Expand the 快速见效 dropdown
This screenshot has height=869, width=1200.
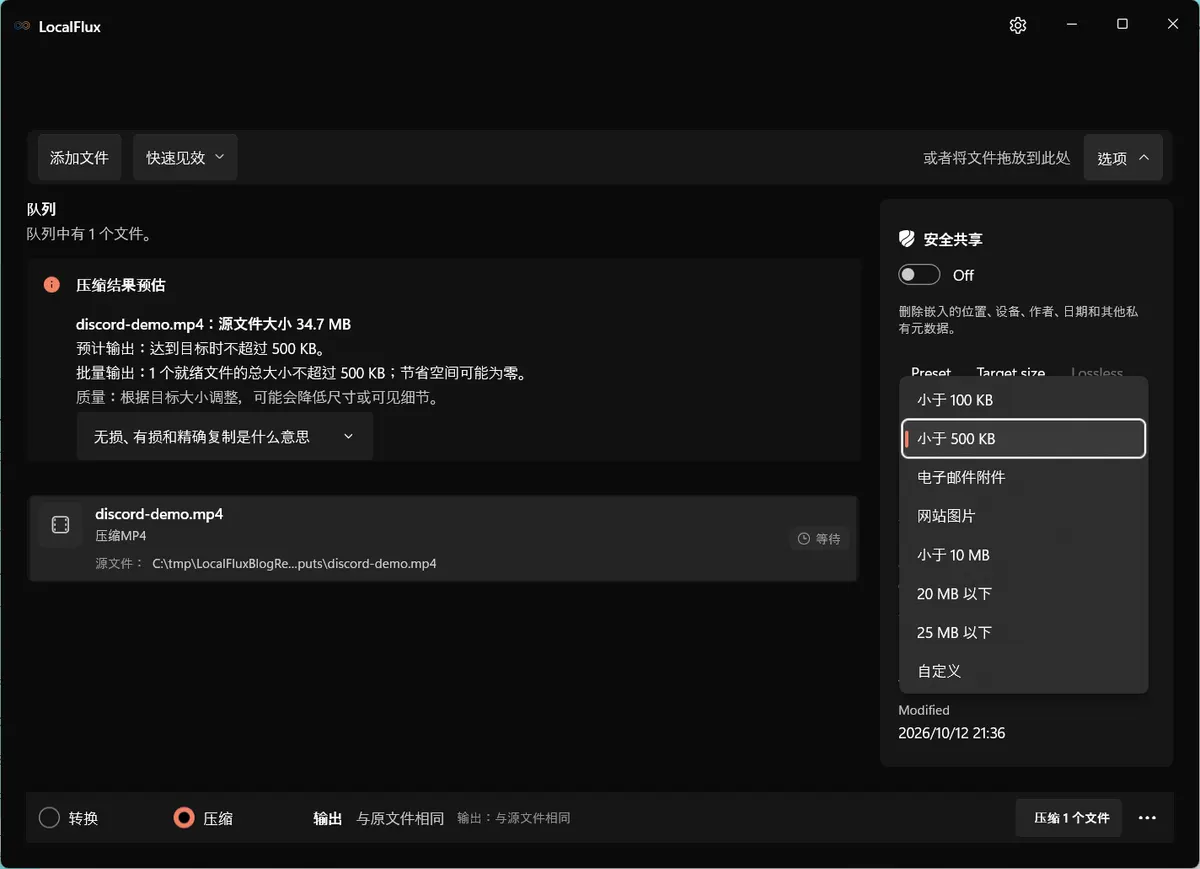tap(185, 158)
